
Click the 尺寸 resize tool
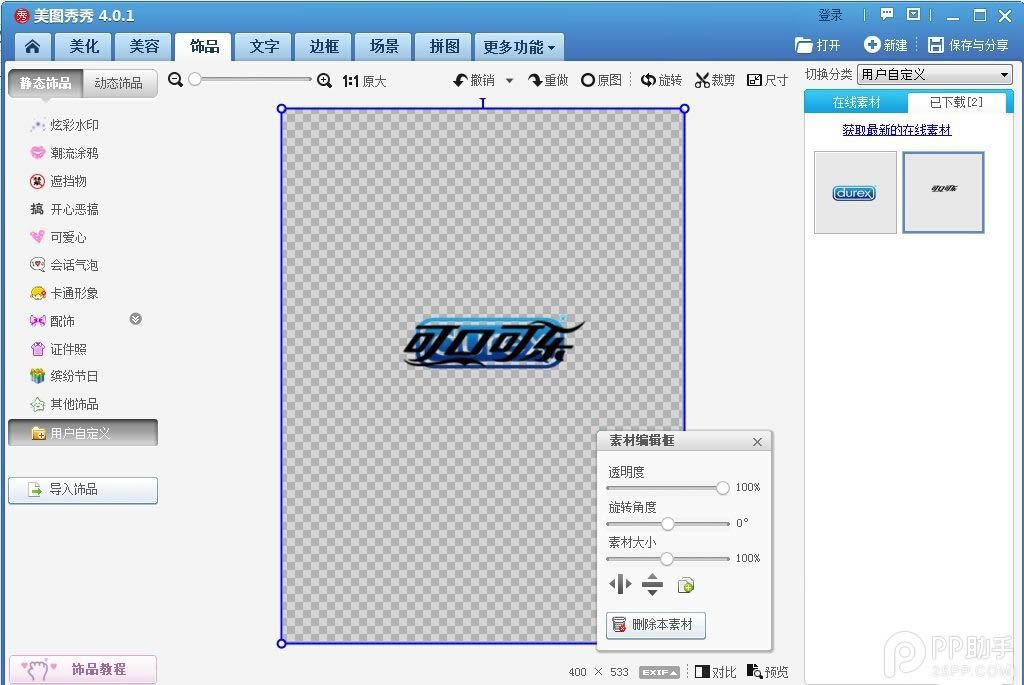pos(767,80)
